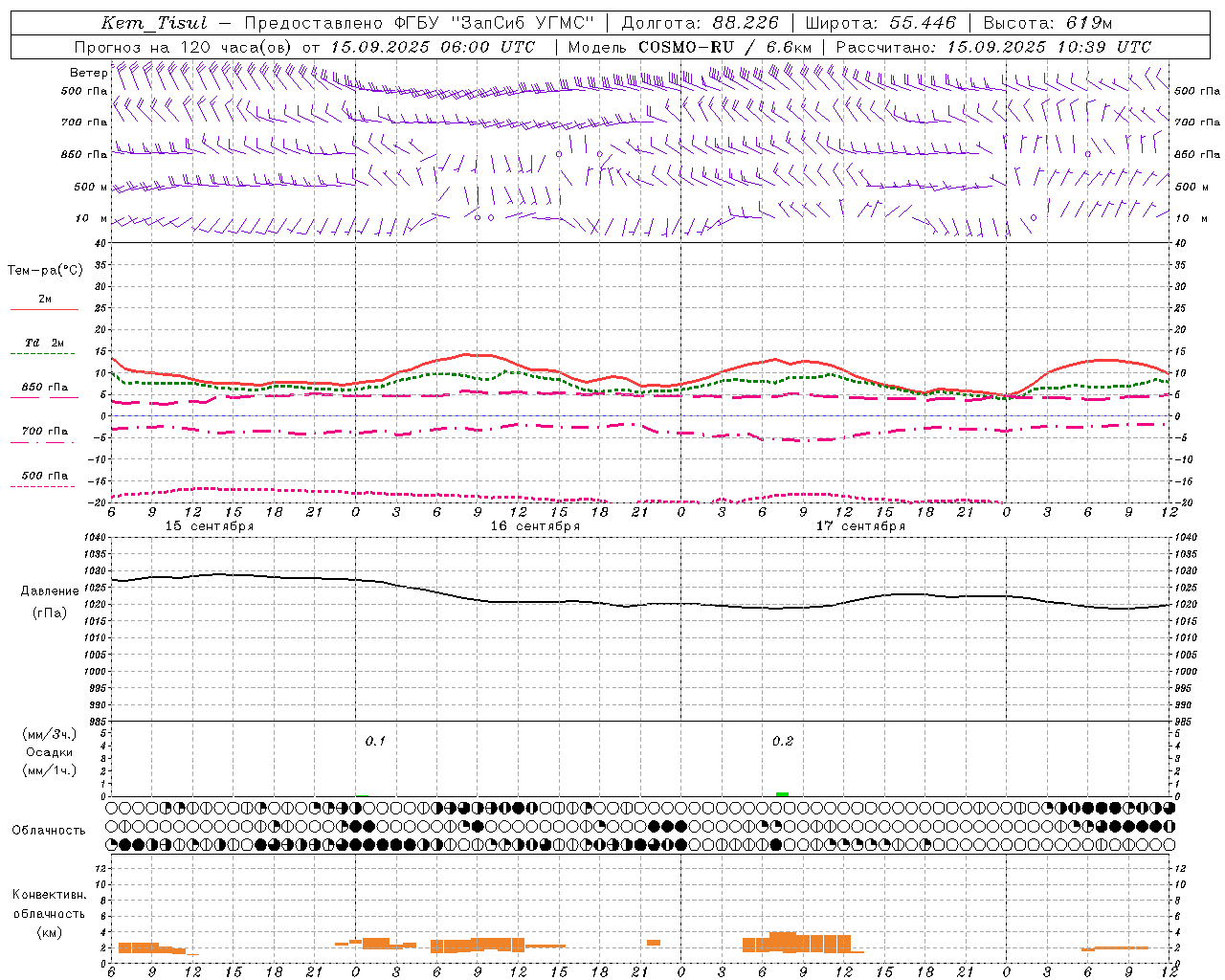1225x980 pixels.
Task: Click the 500 м wind level label on the left
Action: point(92,187)
